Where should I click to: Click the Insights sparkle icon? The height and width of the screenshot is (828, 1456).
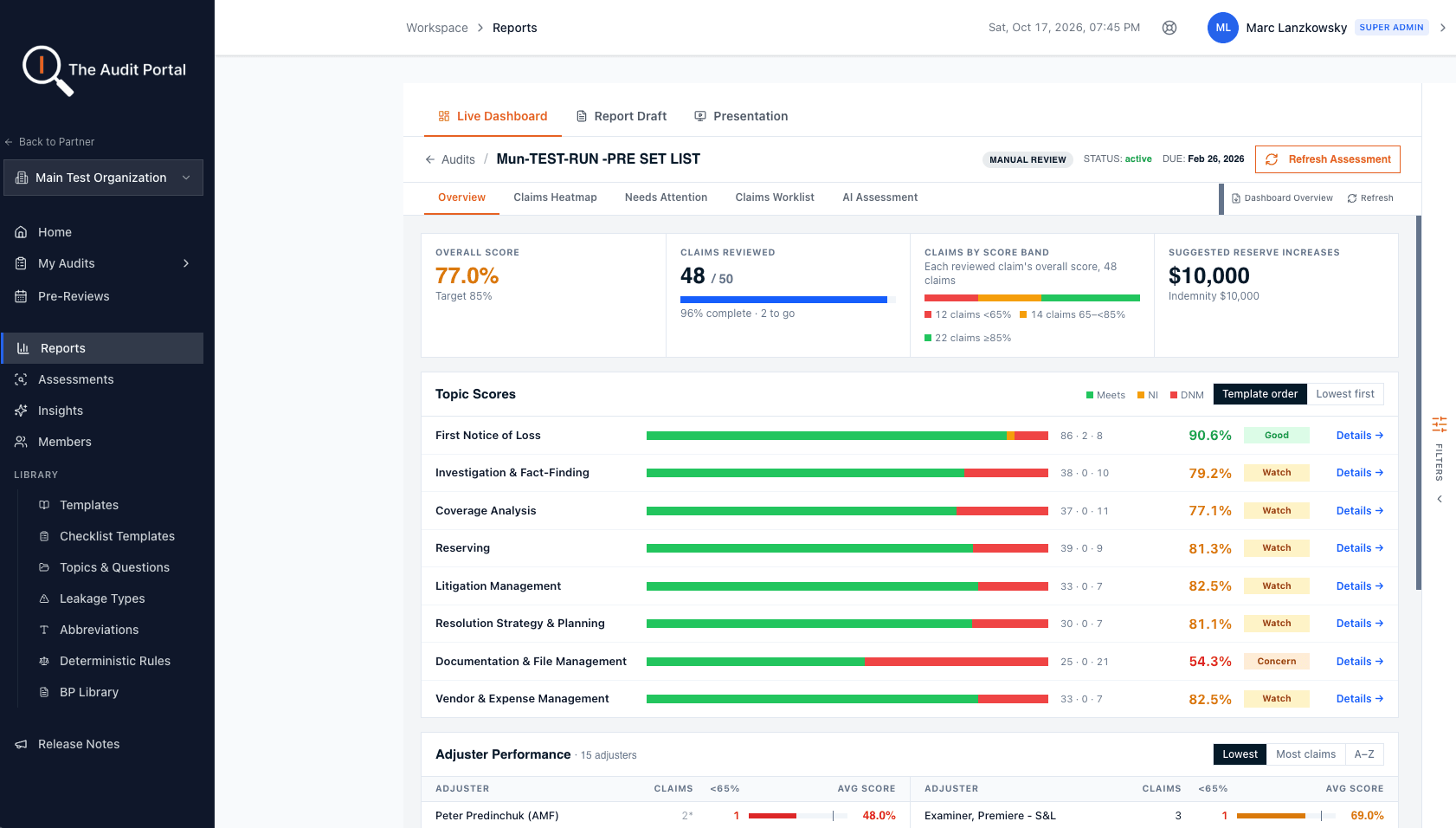pos(21,411)
